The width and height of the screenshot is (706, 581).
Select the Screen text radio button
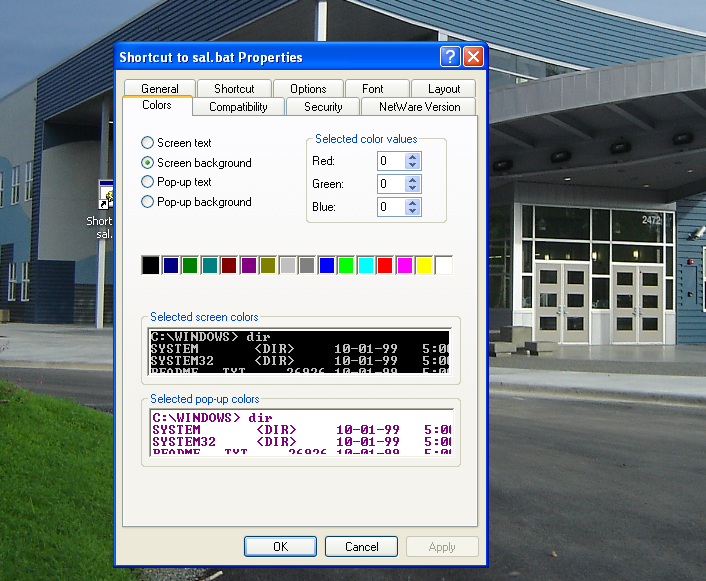[148, 143]
